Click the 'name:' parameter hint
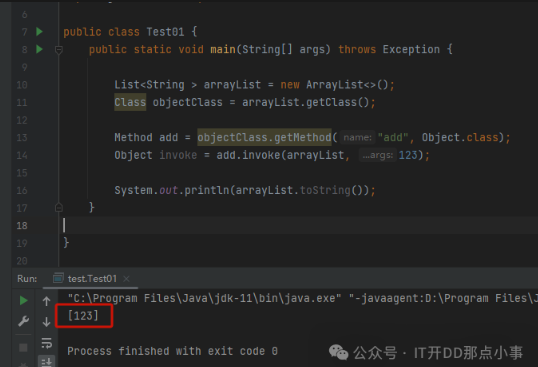This screenshot has width=538, height=367. coord(358,138)
